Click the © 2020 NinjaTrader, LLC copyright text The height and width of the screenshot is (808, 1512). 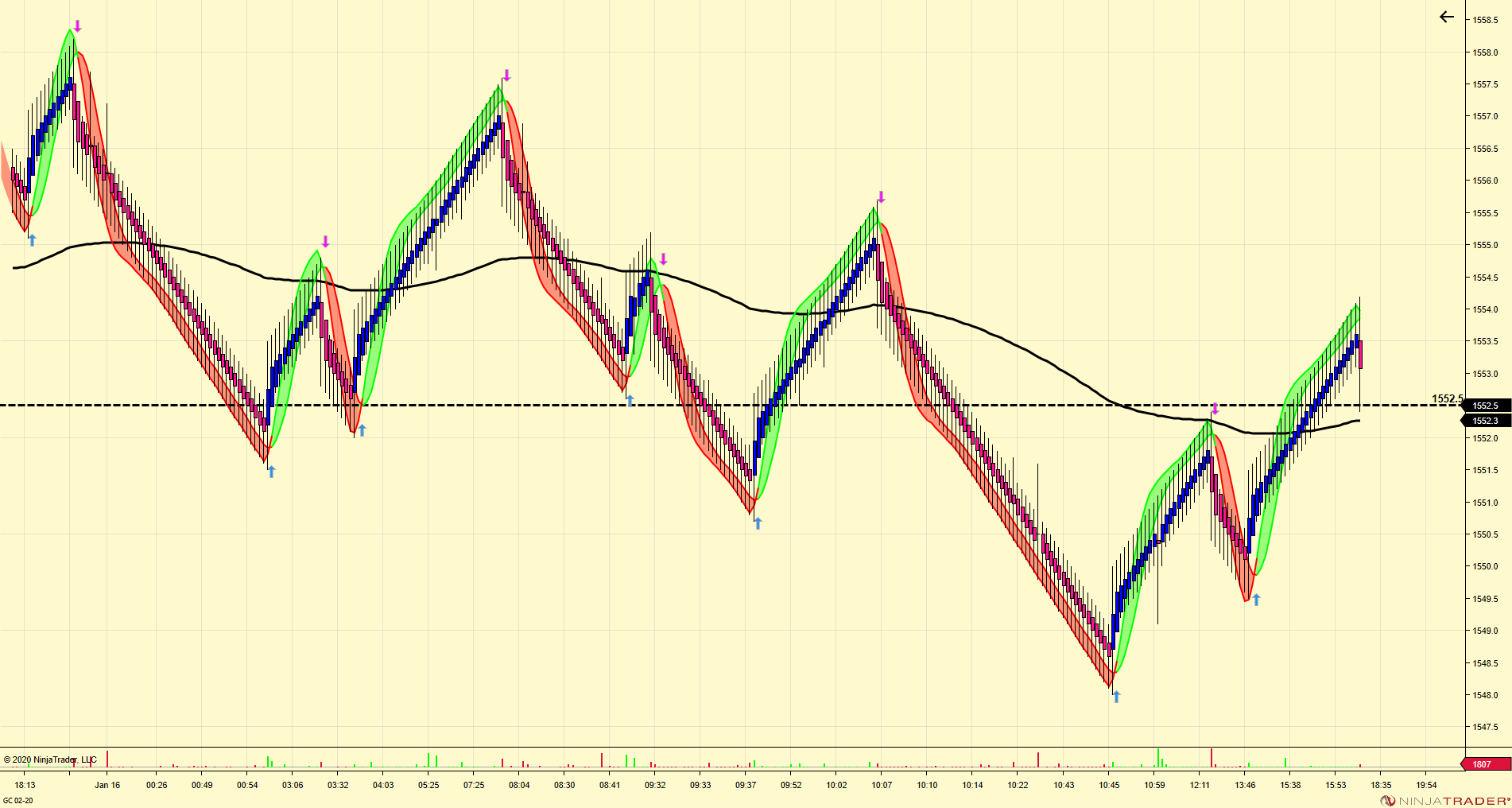(50, 759)
